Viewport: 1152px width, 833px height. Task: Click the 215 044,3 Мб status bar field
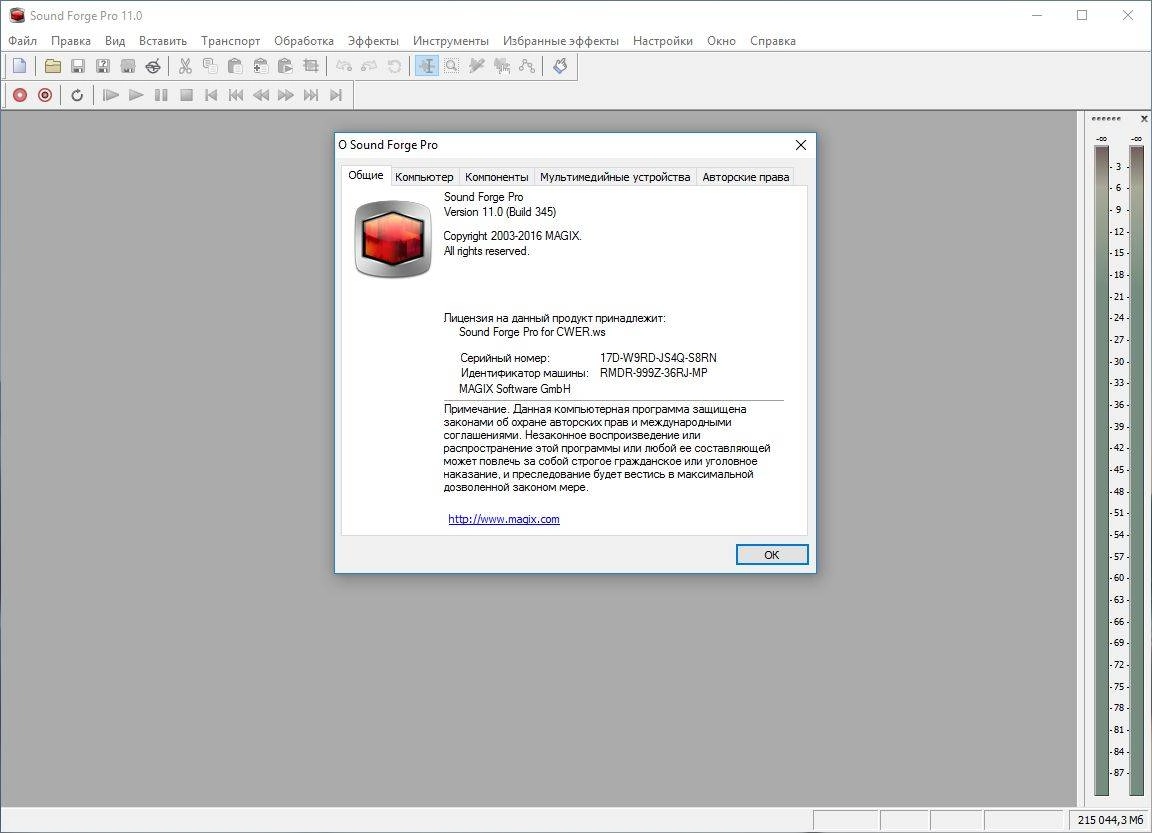click(1110, 820)
